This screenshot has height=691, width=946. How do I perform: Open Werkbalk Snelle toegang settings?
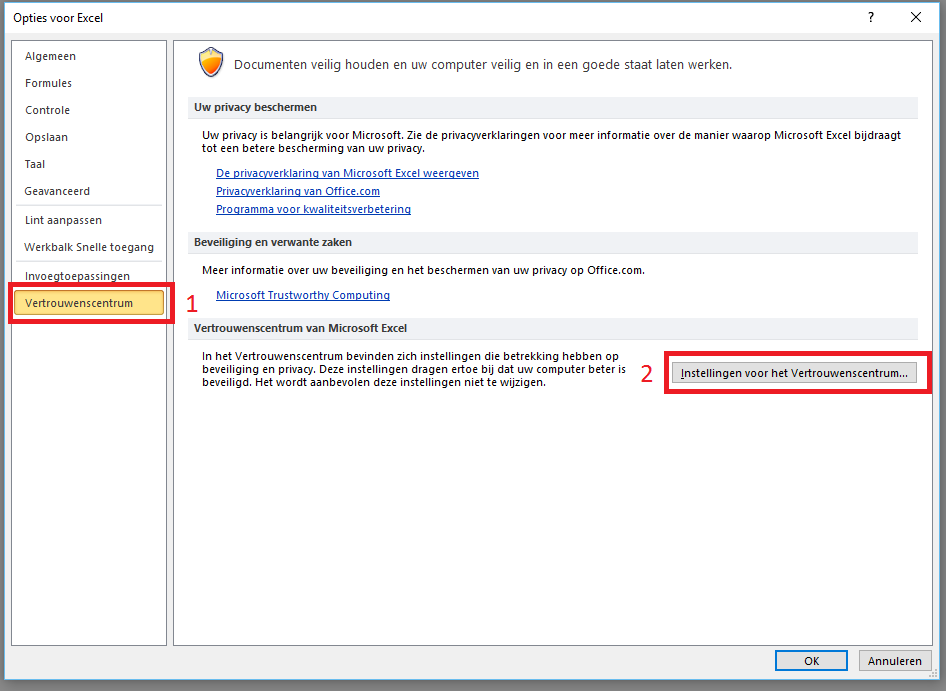[89, 247]
